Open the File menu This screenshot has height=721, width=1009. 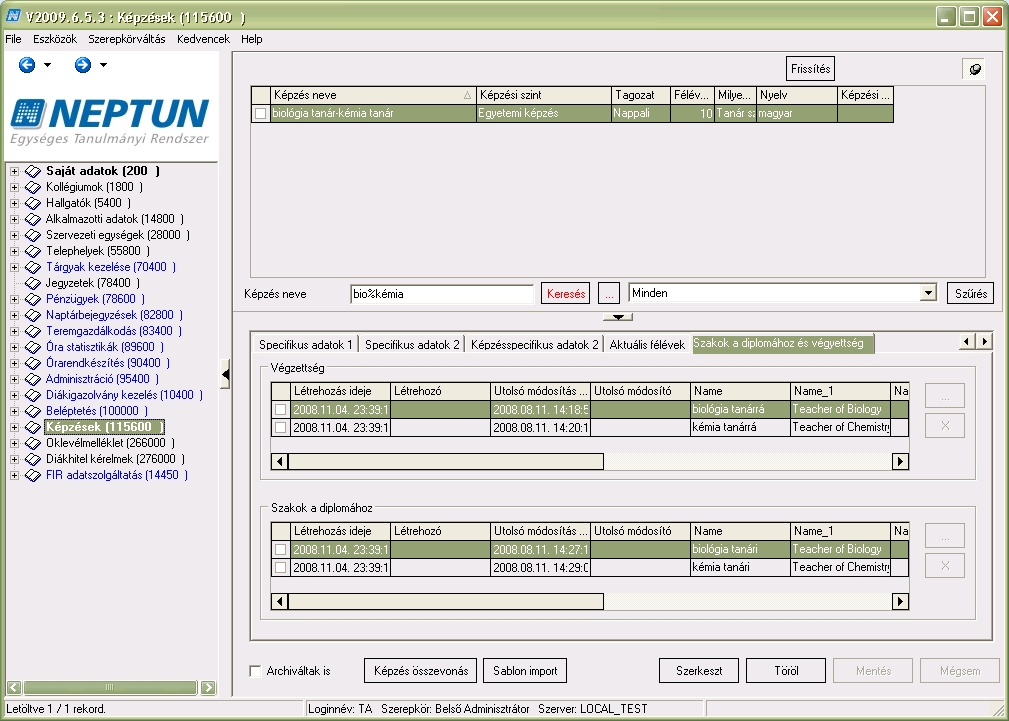[14, 39]
